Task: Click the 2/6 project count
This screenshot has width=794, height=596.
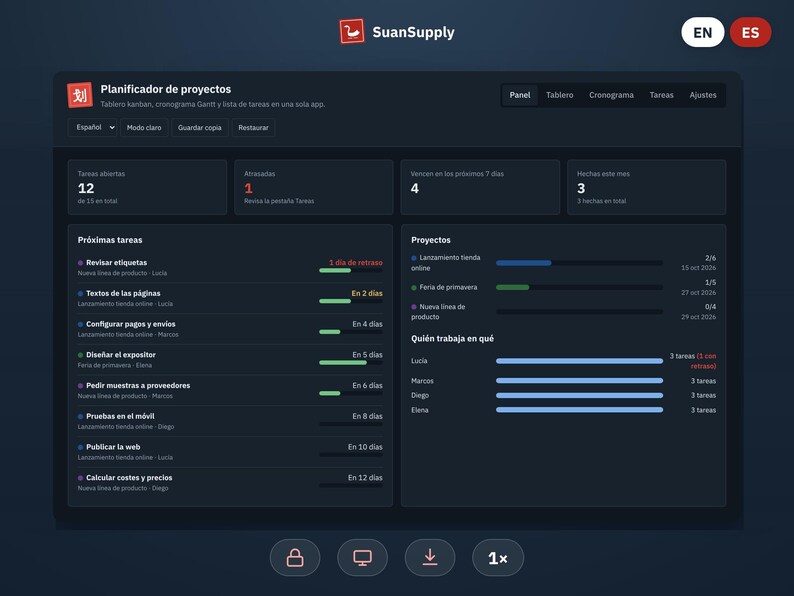Action: coord(710,258)
